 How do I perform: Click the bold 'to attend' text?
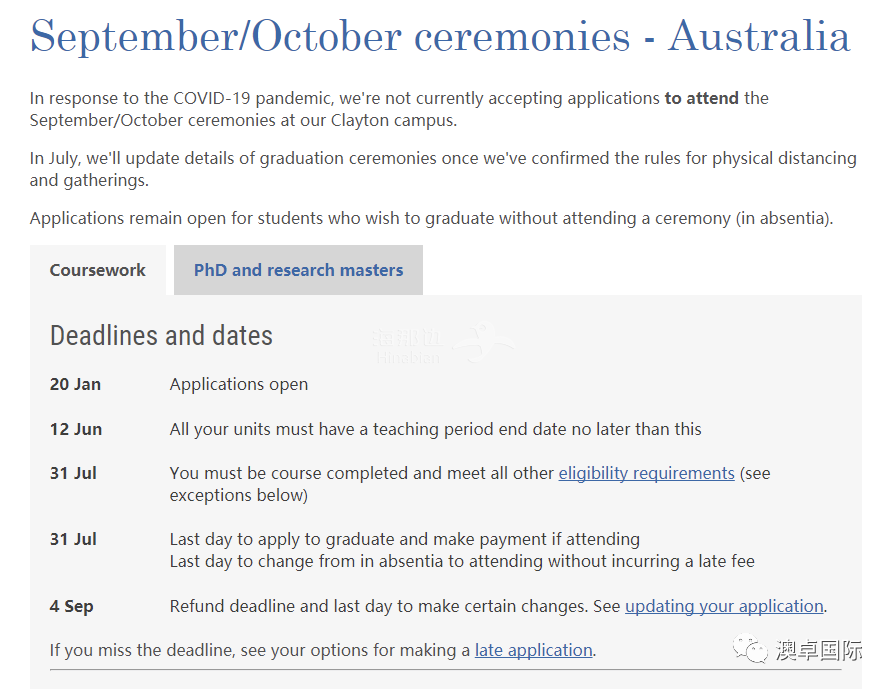coord(702,98)
